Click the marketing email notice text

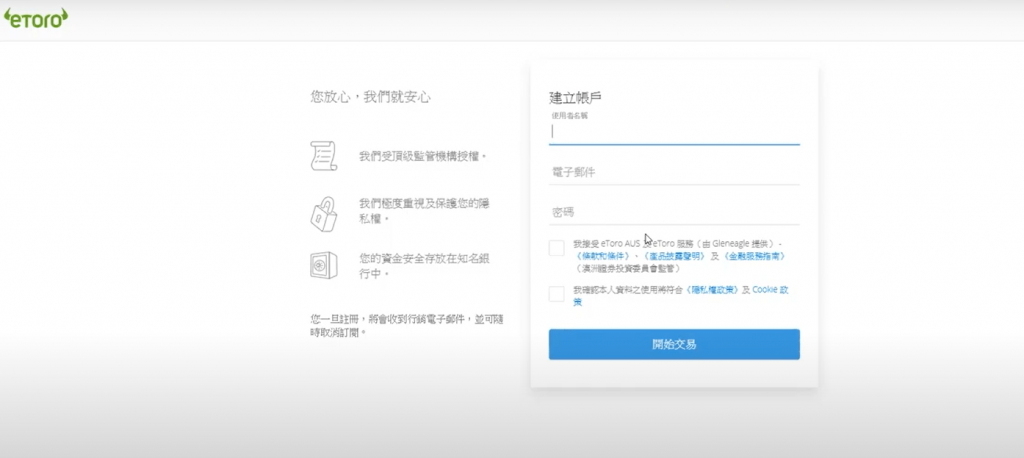(x=406, y=325)
